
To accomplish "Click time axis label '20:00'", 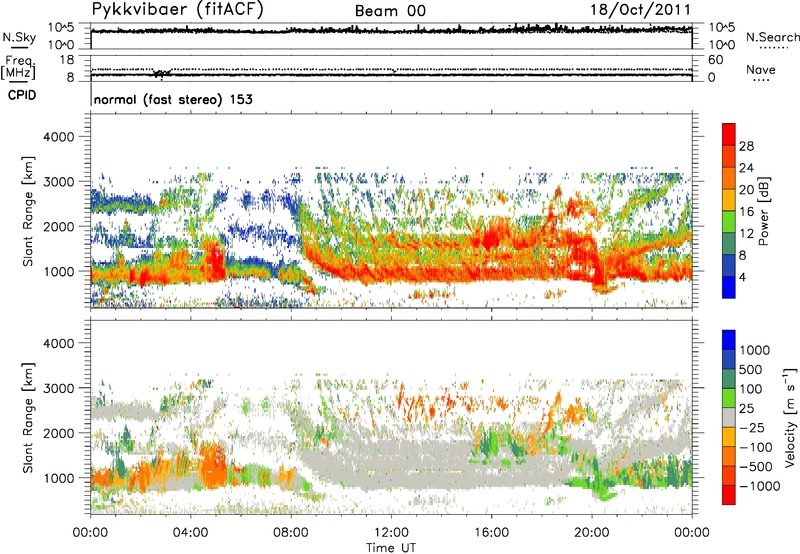I will pyautogui.click(x=592, y=533).
